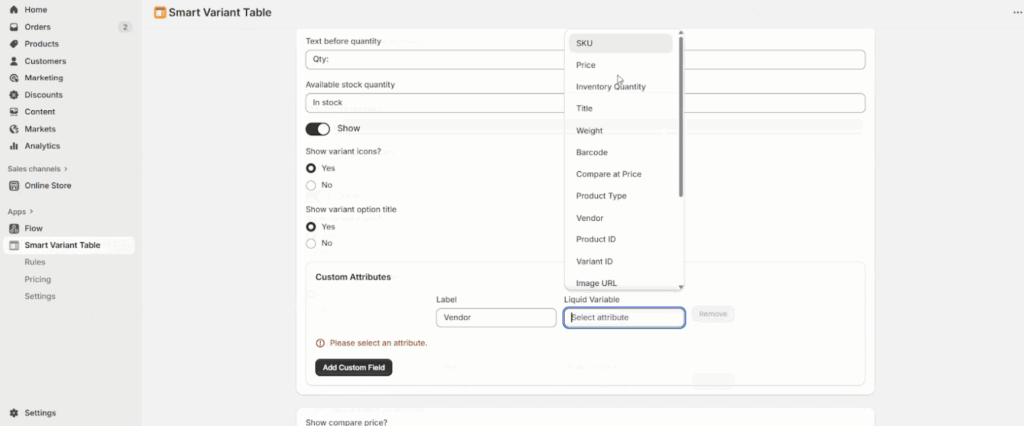Toggle the Show switch off
The height and width of the screenshot is (426, 1024).
tap(317, 129)
